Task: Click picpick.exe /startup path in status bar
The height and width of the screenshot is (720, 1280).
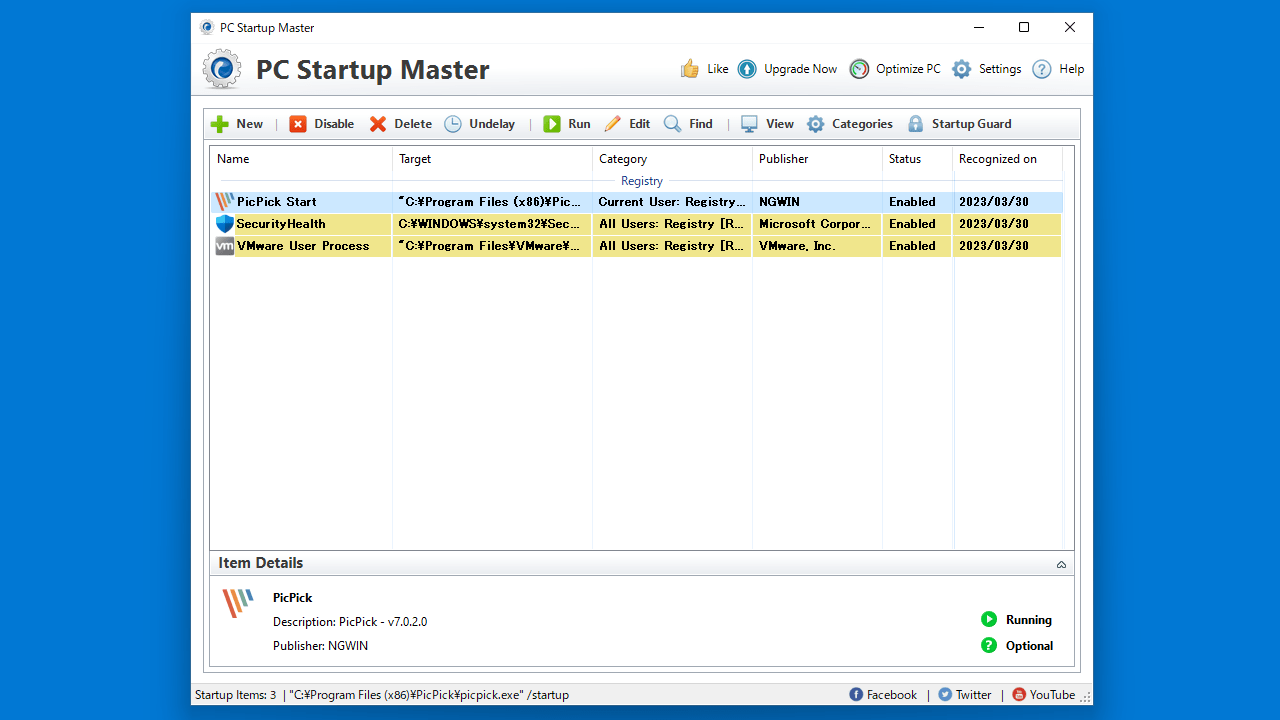Action: point(429,694)
